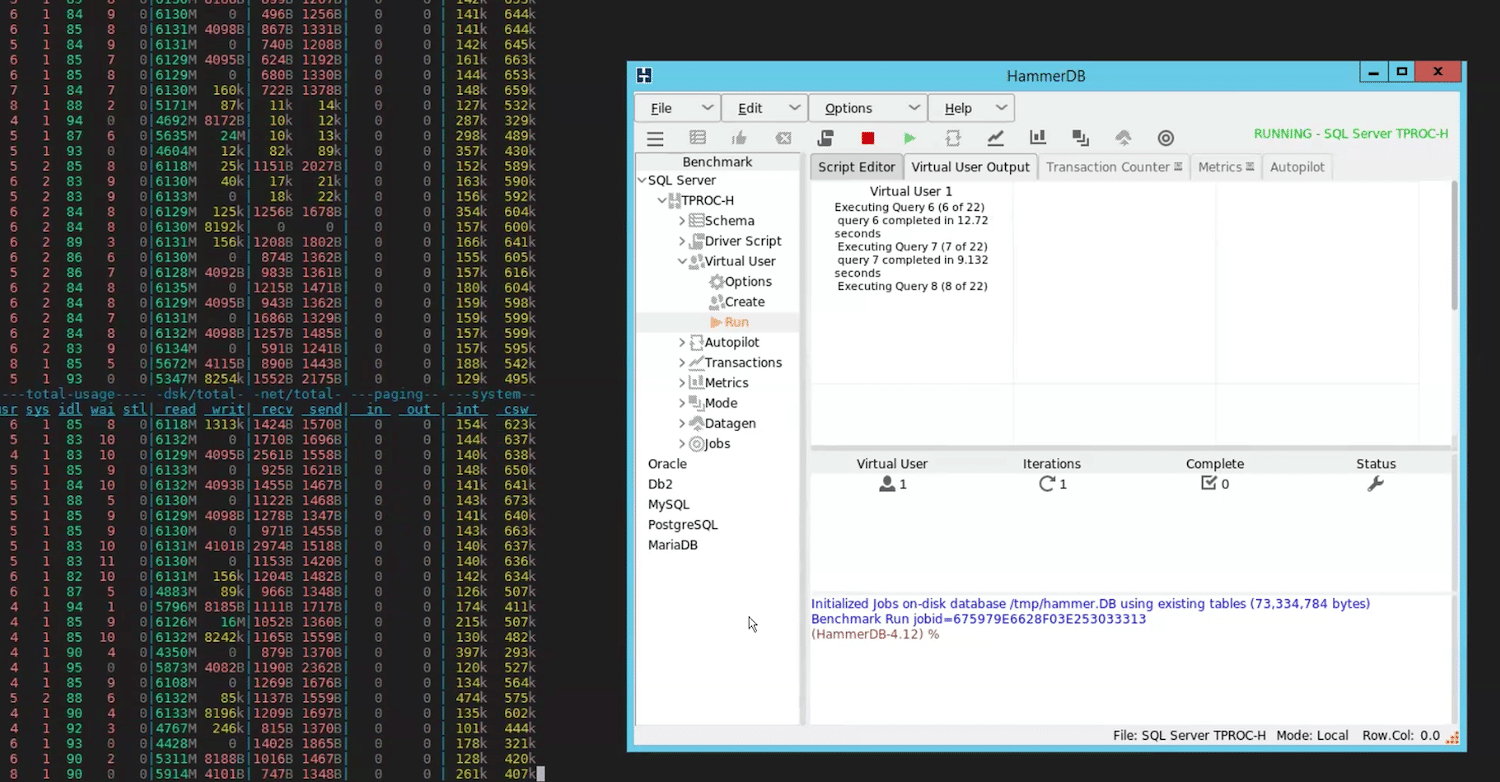Click the Benchmark Run jobid line
The image size is (1500, 782).
click(978, 619)
